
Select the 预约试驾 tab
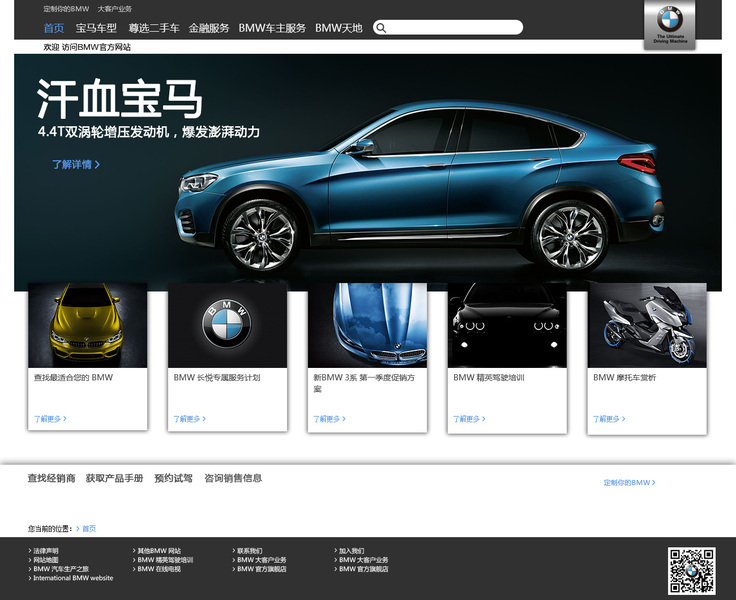click(174, 478)
